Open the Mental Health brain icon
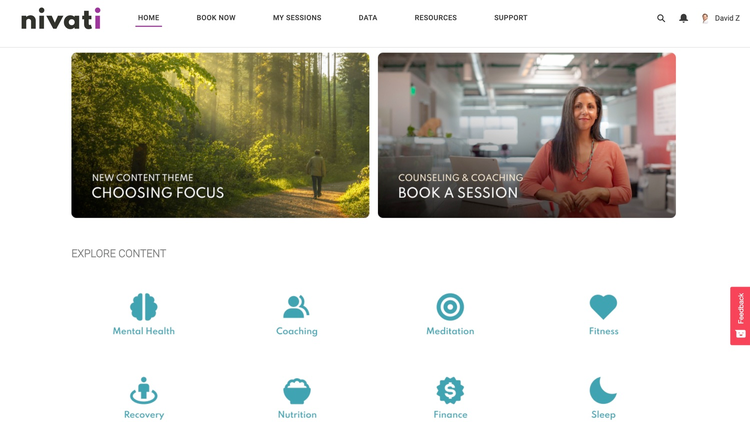This screenshot has width=750, height=422. pyautogui.click(x=143, y=307)
